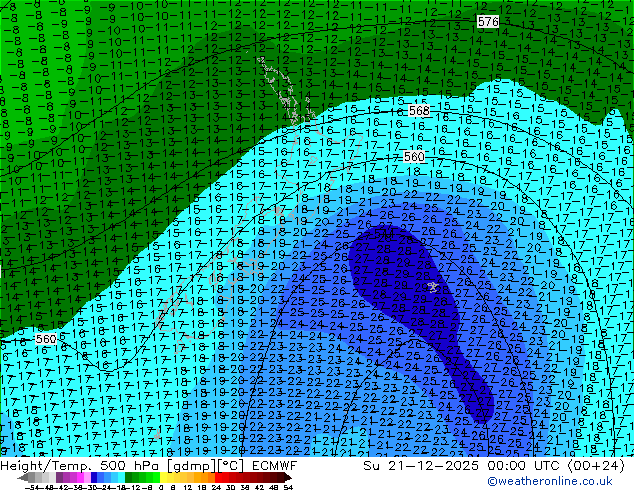Click the 576 height contour label
This screenshot has width=634, height=490.
[488, 21]
